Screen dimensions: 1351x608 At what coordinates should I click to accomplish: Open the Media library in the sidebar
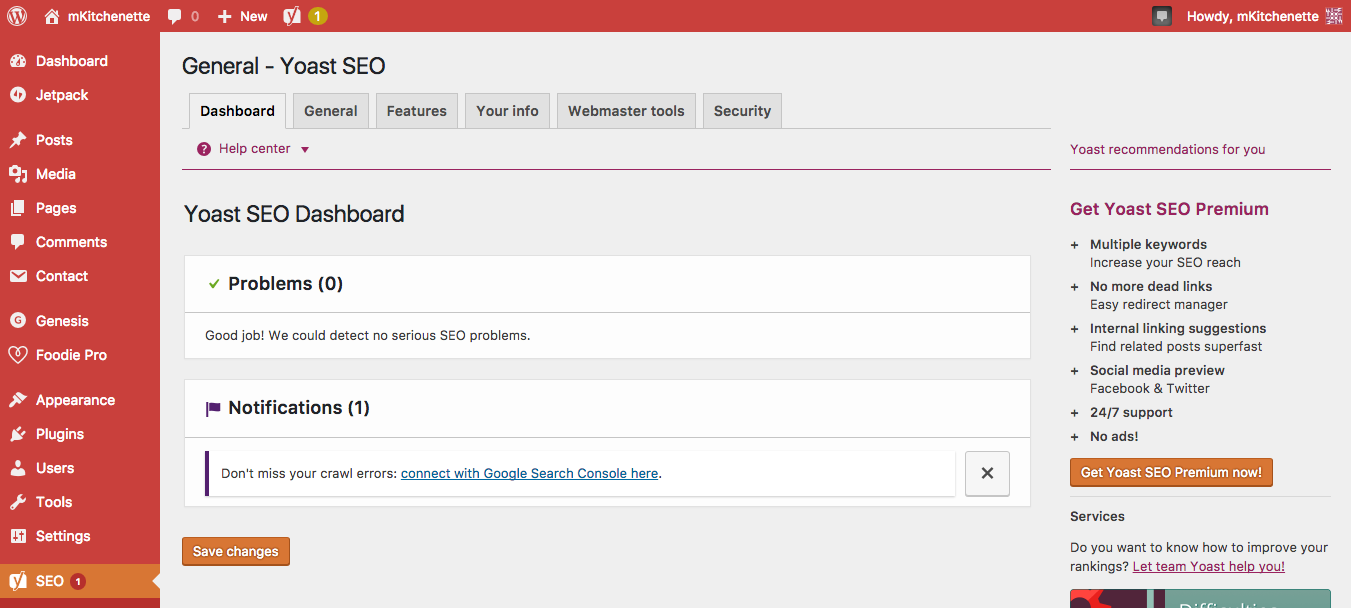click(56, 174)
